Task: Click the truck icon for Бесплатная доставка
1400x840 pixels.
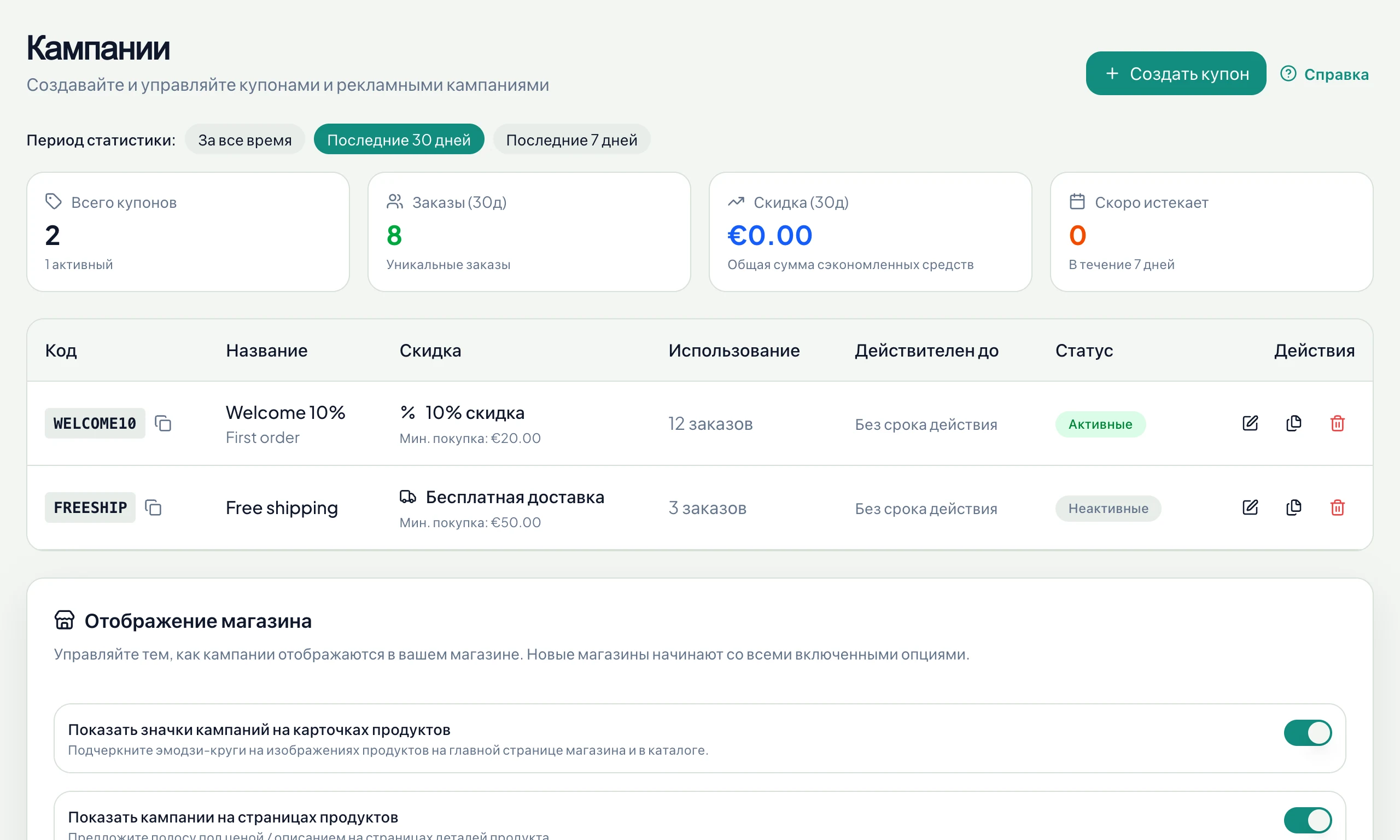Action: (408, 497)
